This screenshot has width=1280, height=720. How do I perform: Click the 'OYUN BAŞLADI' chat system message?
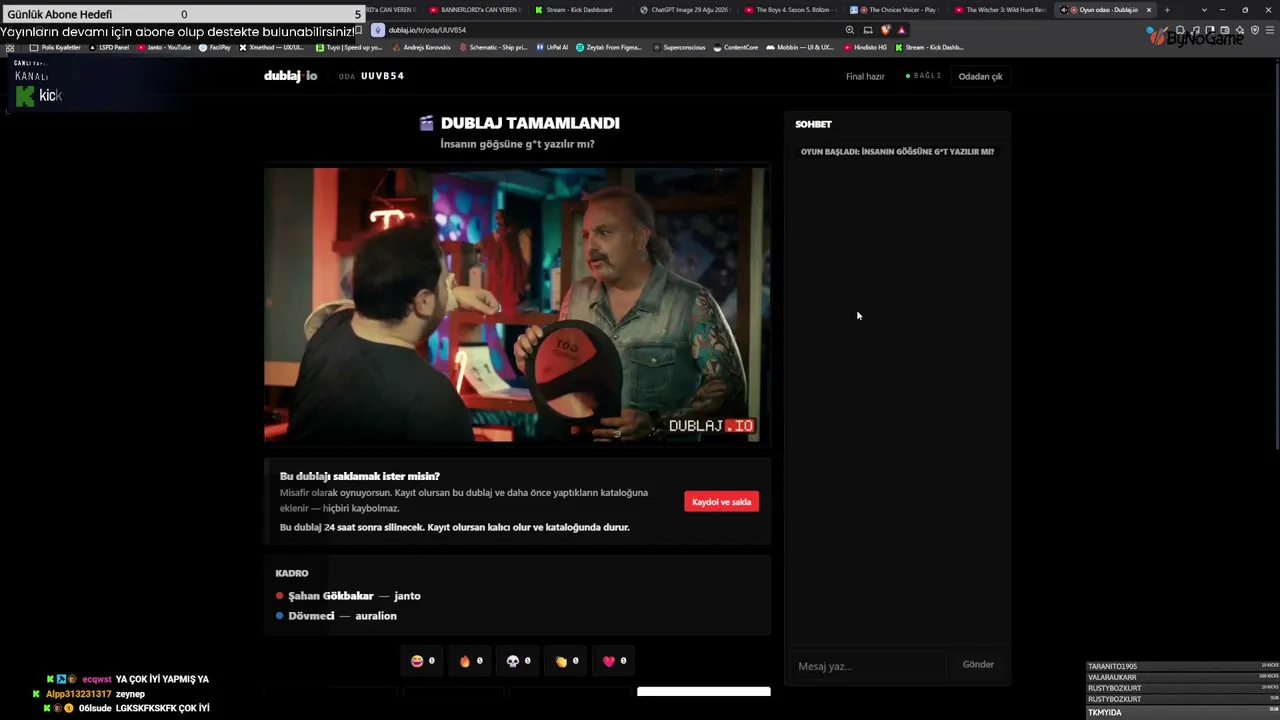[x=897, y=152]
